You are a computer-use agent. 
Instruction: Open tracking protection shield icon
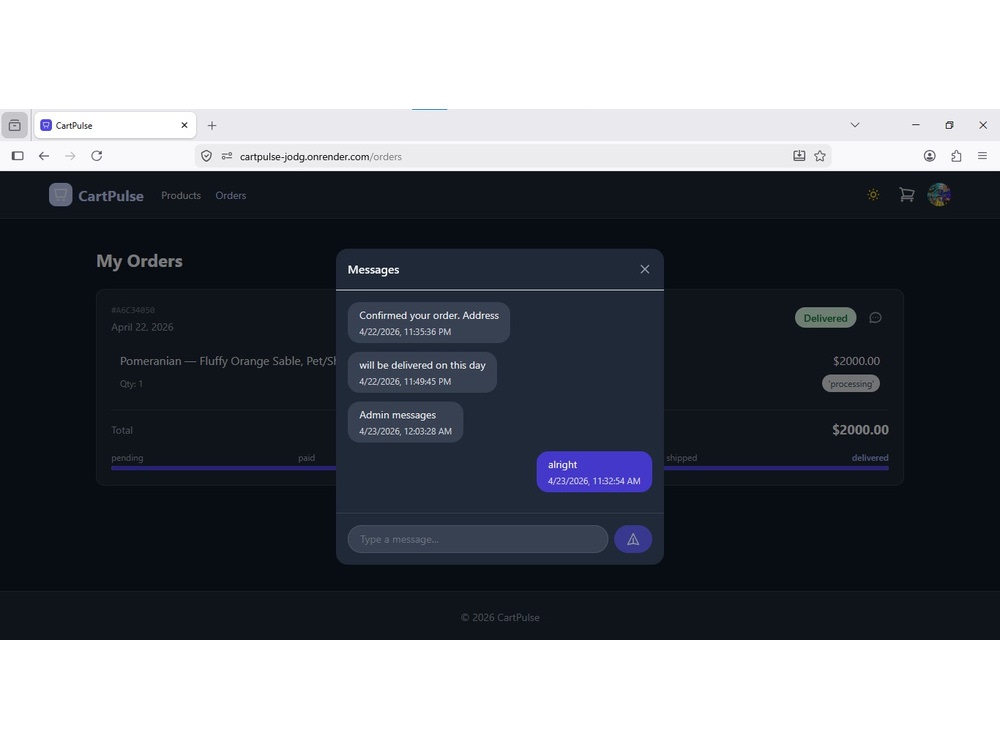[206, 156]
